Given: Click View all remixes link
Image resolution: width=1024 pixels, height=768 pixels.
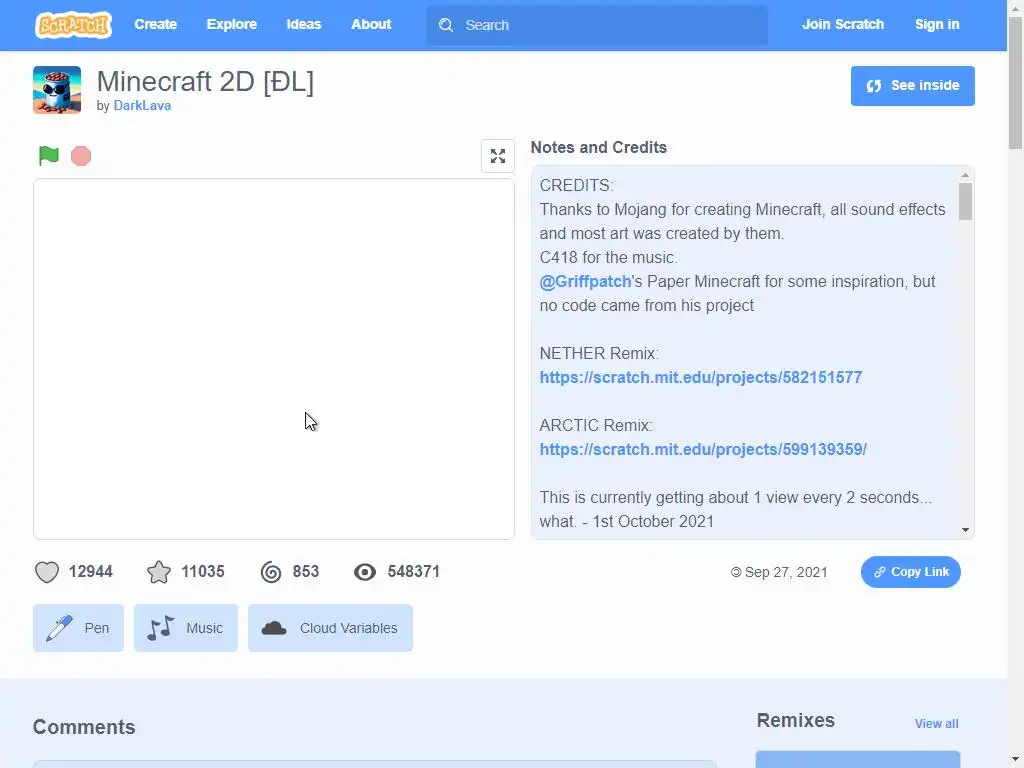Looking at the screenshot, I should [936, 724].
